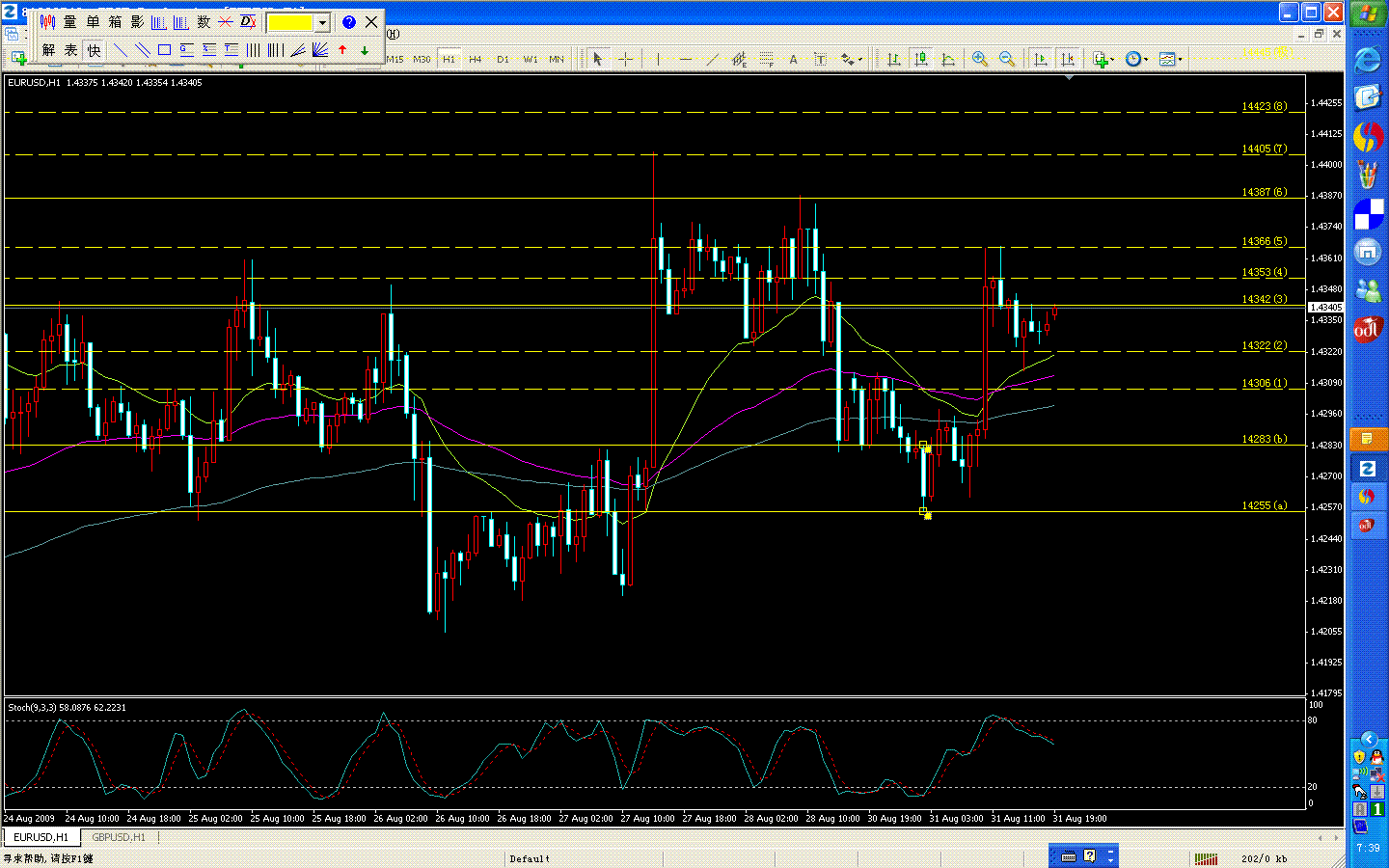This screenshot has height=868, width=1389.
Task: Open the yellow color dropdown arrow
Action: pos(322,22)
